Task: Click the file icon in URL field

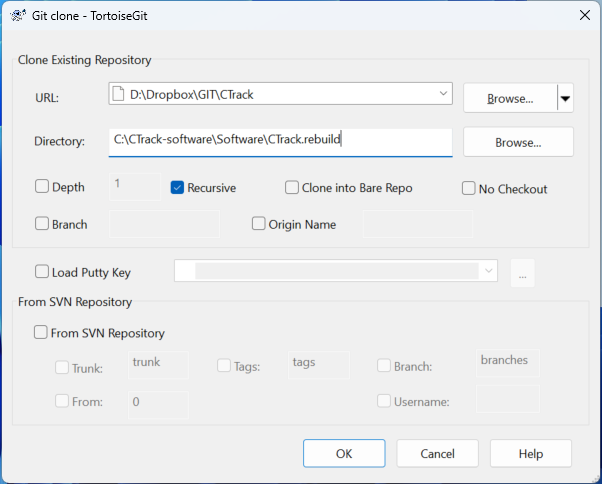Action: pos(120,95)
